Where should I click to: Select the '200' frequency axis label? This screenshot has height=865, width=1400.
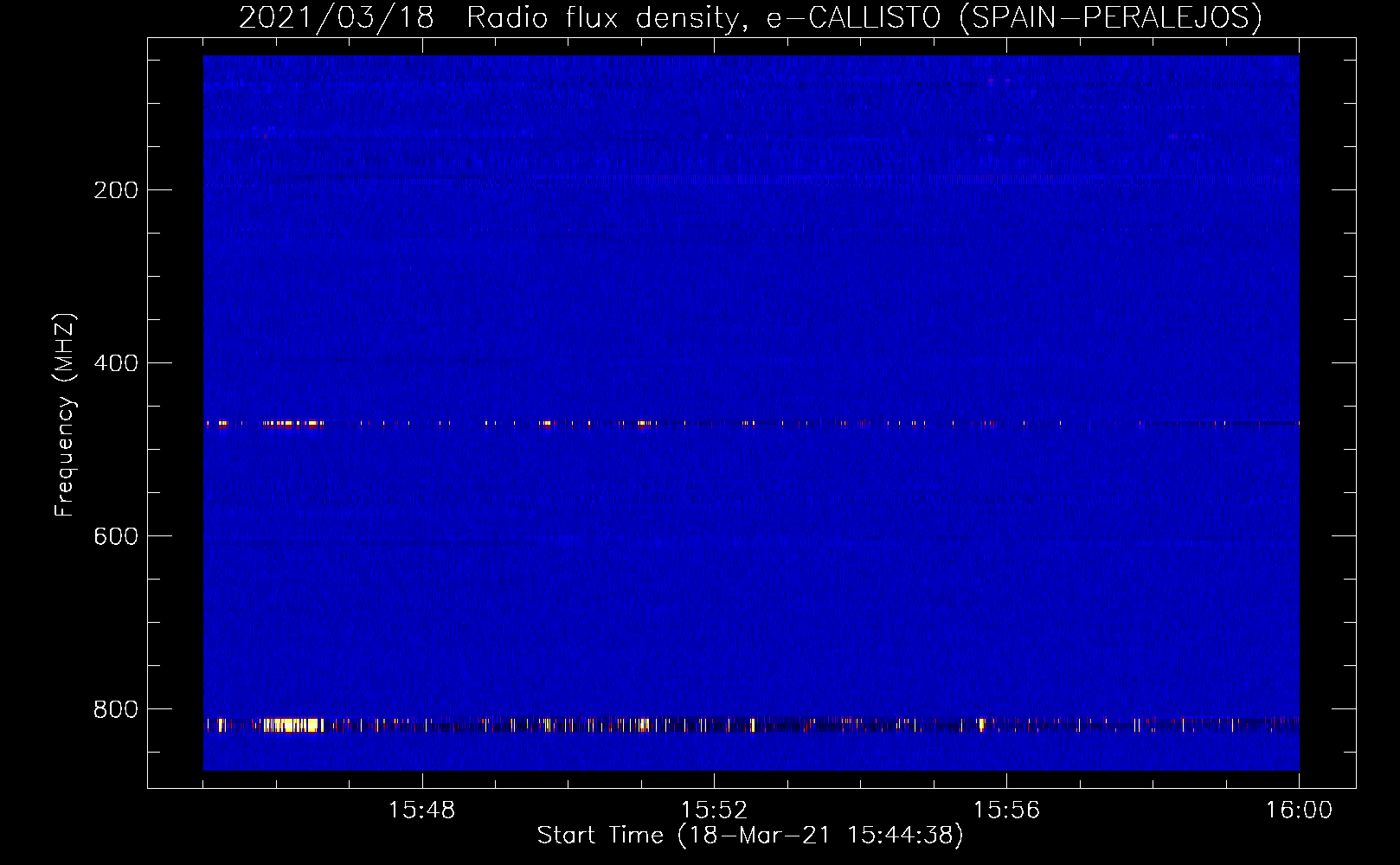115,190
